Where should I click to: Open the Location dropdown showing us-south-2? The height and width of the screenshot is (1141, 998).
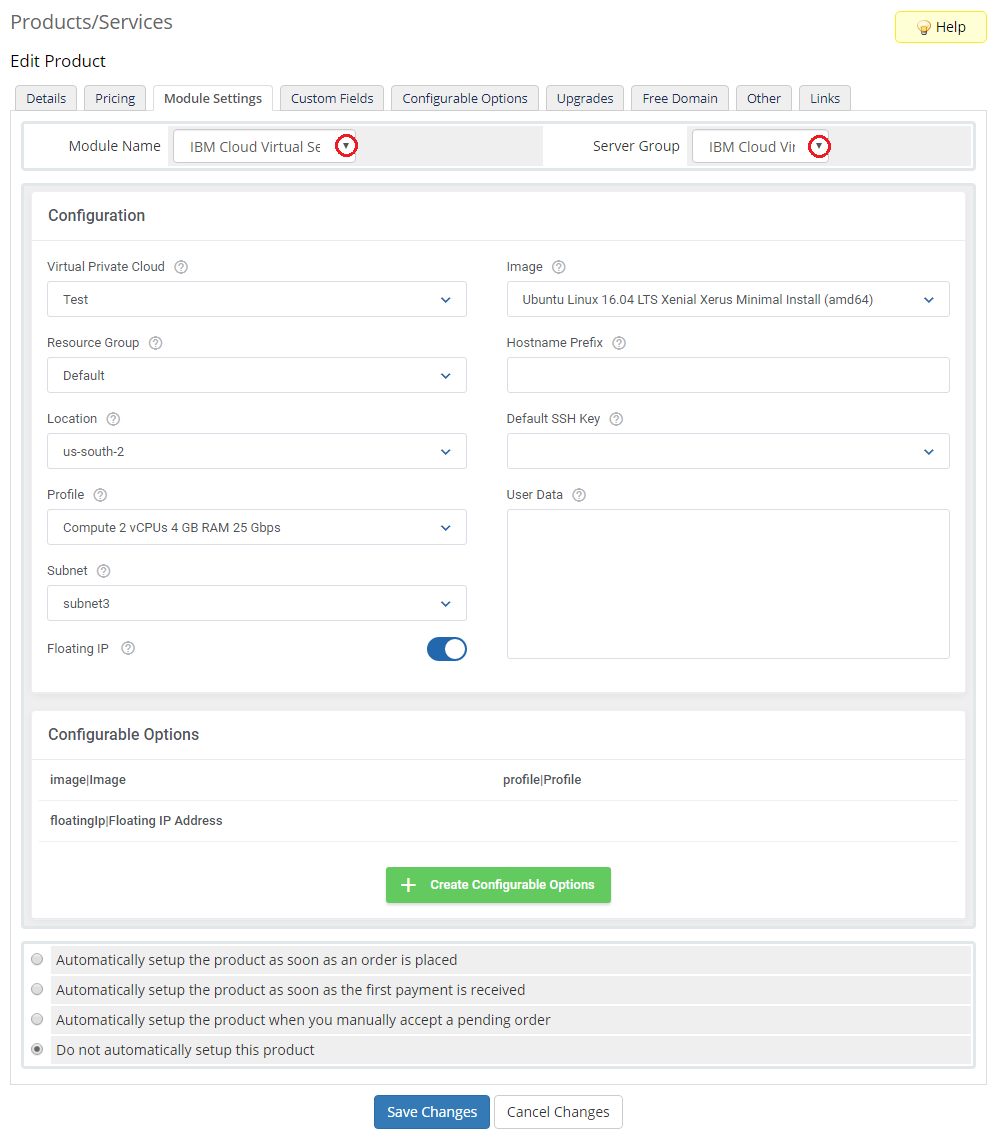[257, 451]
